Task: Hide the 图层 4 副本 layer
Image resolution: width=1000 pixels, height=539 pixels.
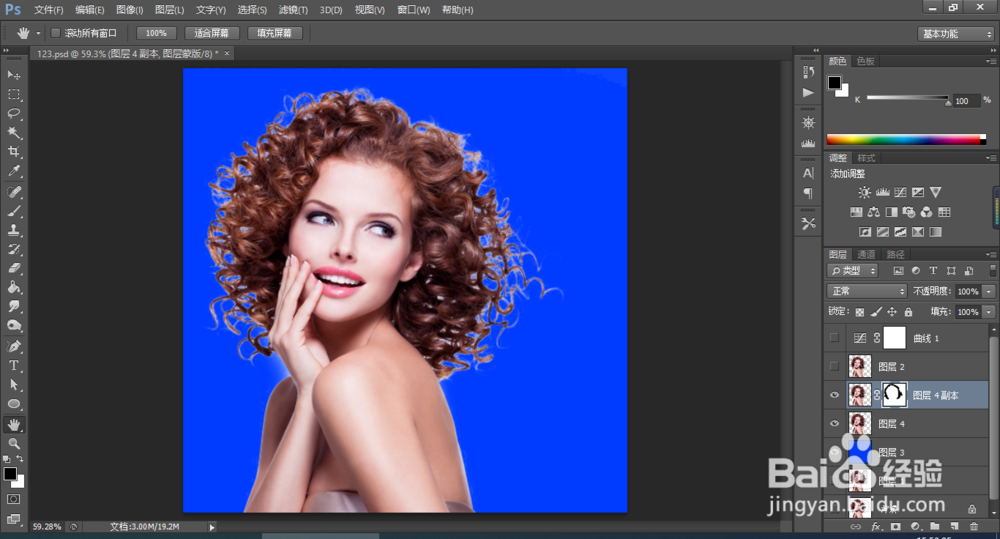Action: pyautogui.click(x=834, y=395)
